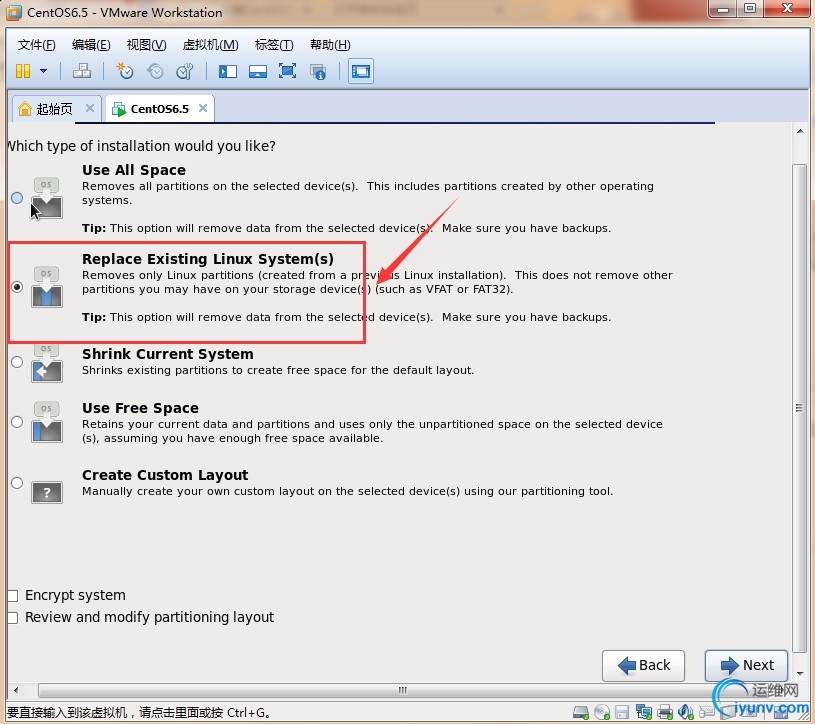Select the Create Custom Layout radio button
Viewport: 815px width, 724px height.
pos(17,483)
